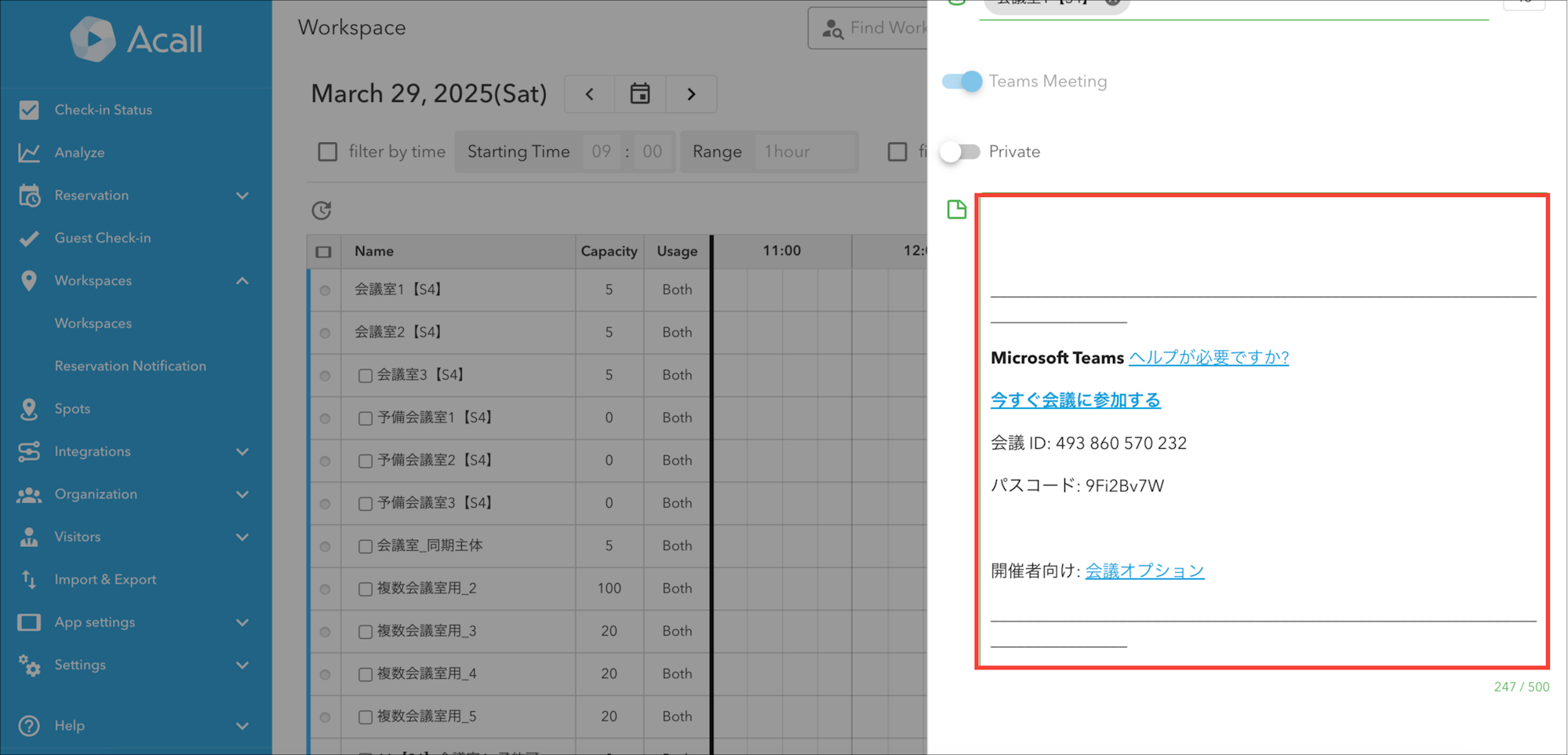1568x755 pixels.
Task: Collapse the Workspaces menu chevron
Action: tap(242, 281)
